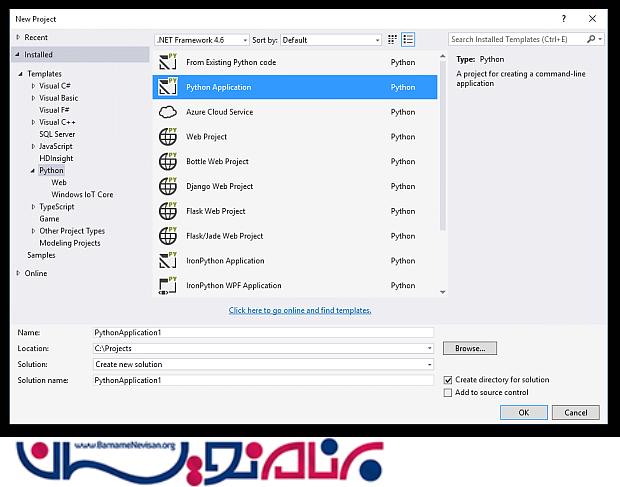Image resolution: width=620 pixels, height=487 pixels.
Task: Click the From Existing Python code template icon
Action: click(168, 62)
